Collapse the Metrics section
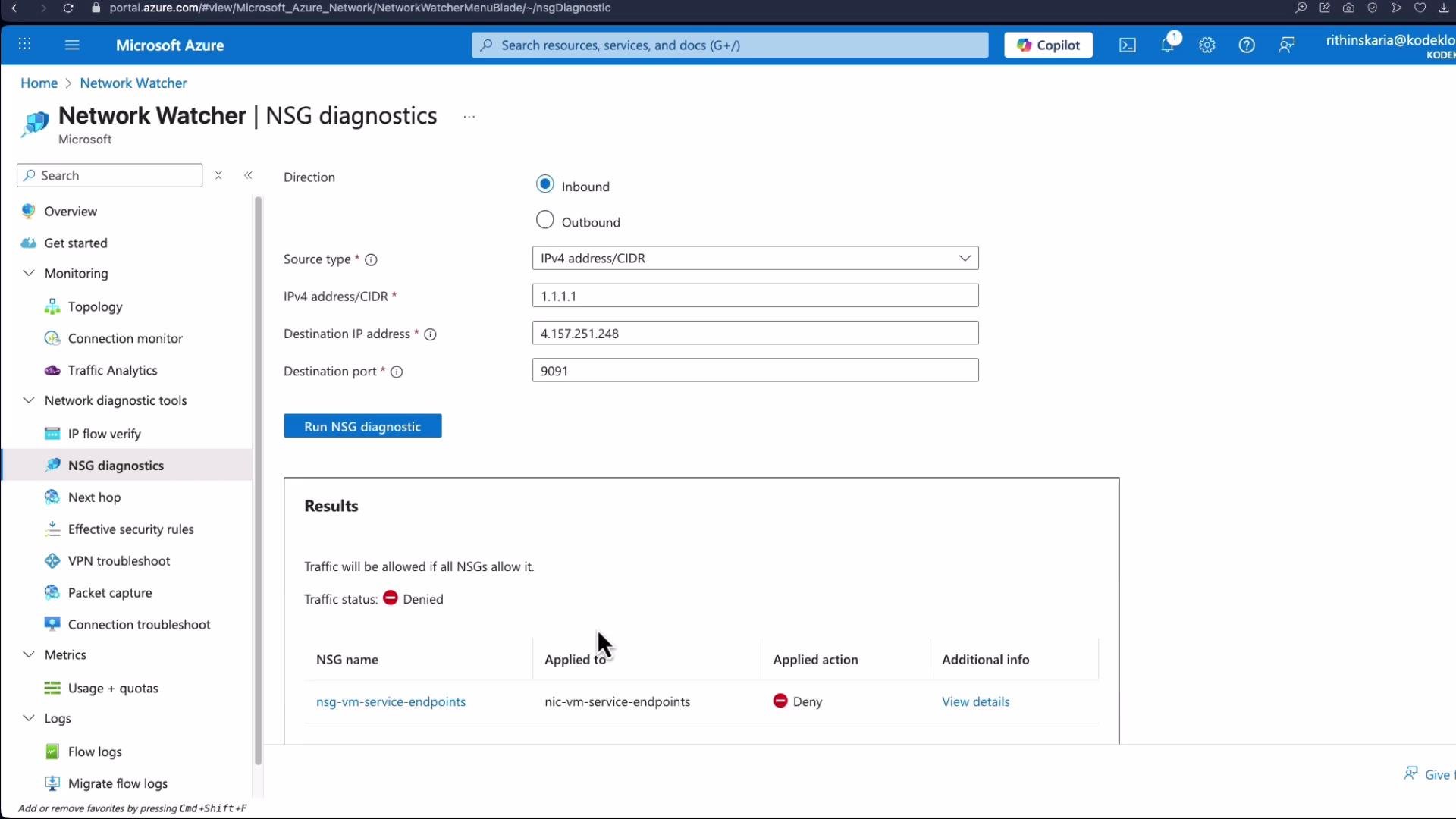The image size is (1456, 819). [29, 654]
